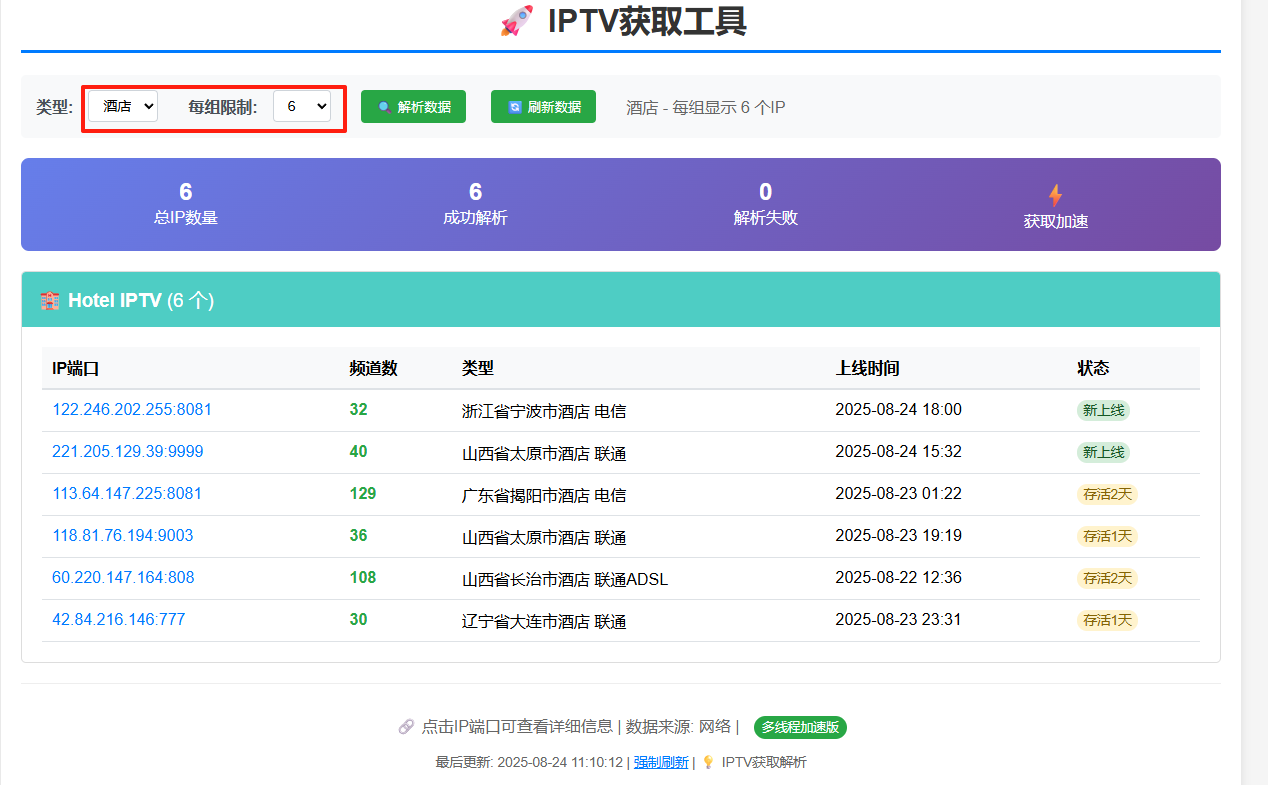Select the 113.64.147.225:8081 IP link
This screenshot has height=785, width=1268.
(x=127, y=494)
